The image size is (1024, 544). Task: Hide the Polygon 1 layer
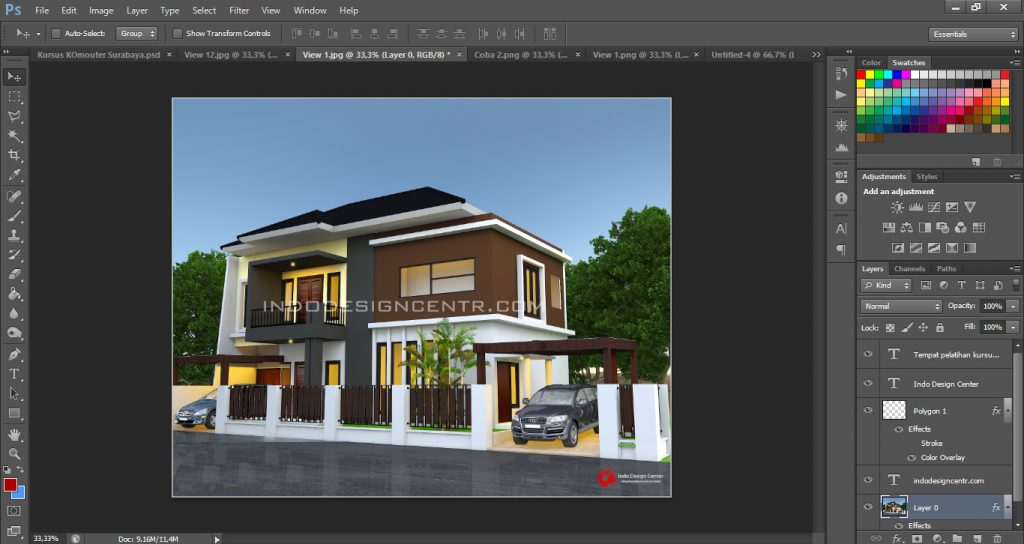[868, 410]
